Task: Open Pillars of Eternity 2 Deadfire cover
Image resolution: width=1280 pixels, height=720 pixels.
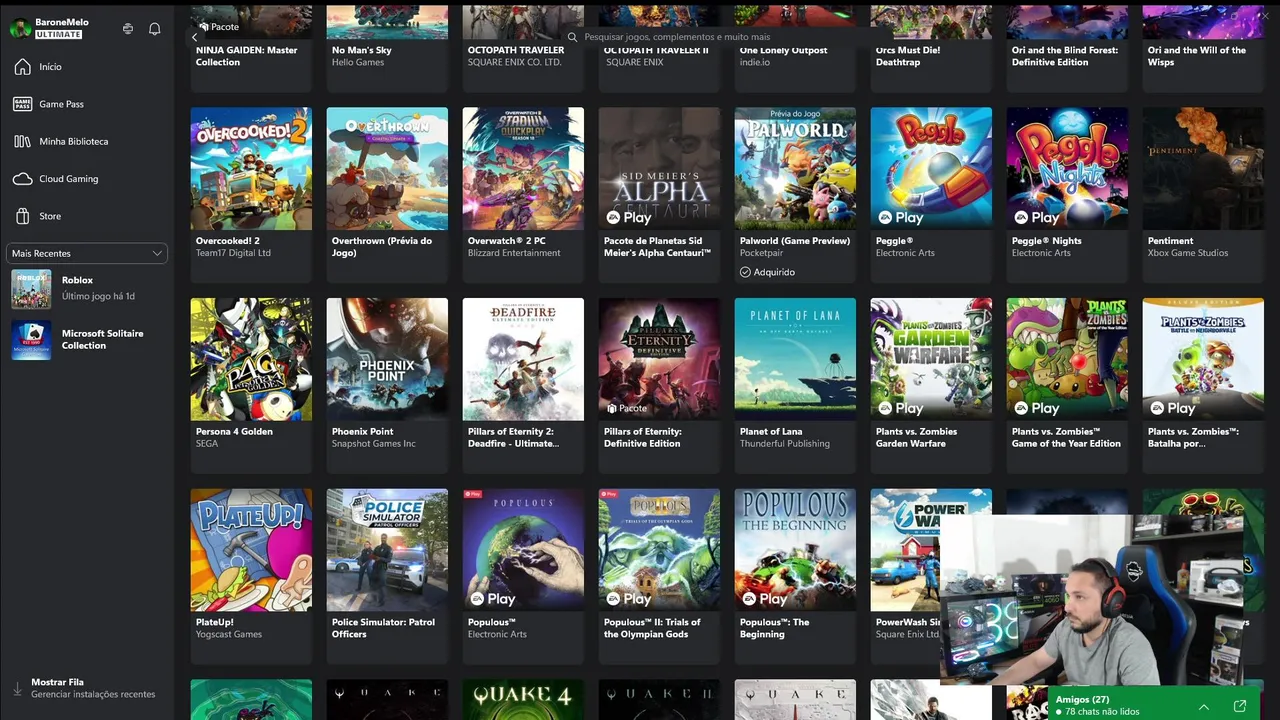Action: 523,359
